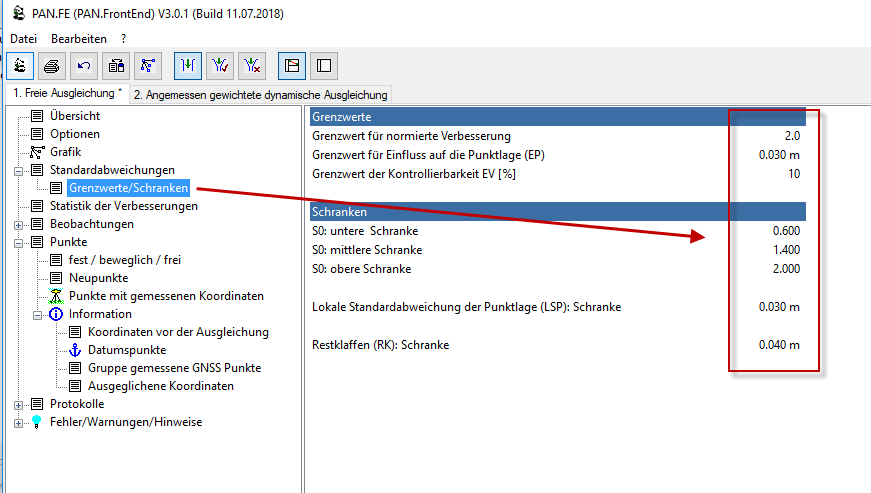Image resolution: width=871 pixels, height=493 pixels.
Task: Click the toolbar icon with red checkmark
Action: 219,66
